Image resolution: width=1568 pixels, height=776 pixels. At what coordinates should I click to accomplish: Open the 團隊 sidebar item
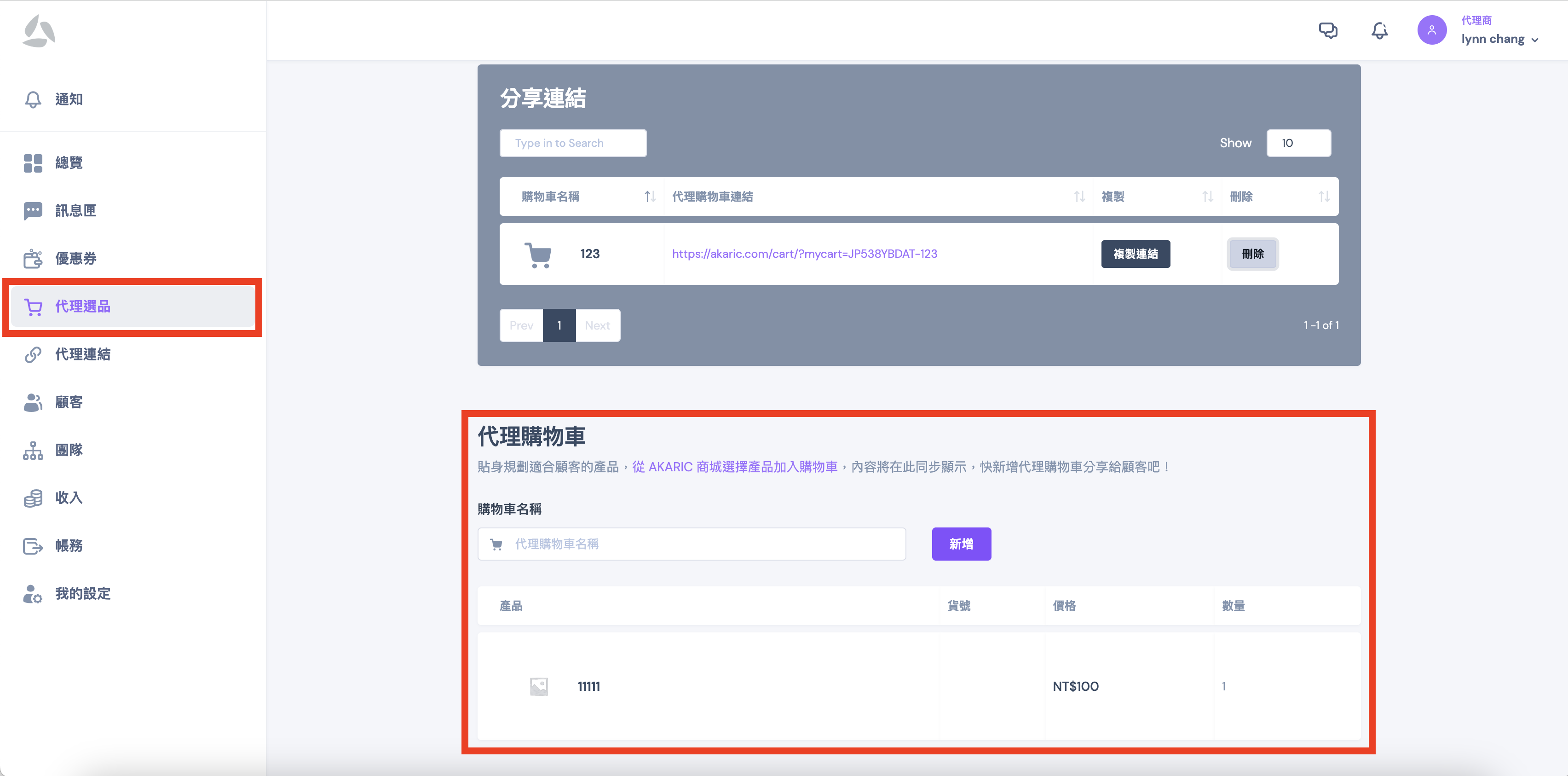tap(69, 450)
